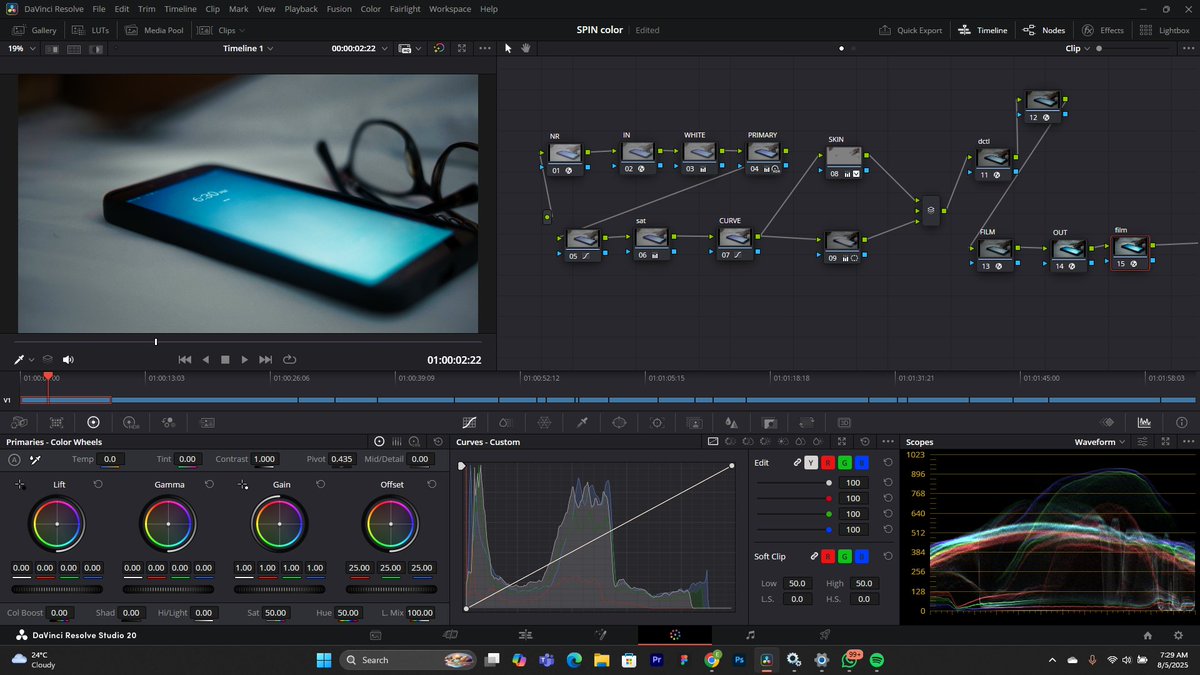Open the Tracker palette
Screen dimensions: 1200x675
657,422
